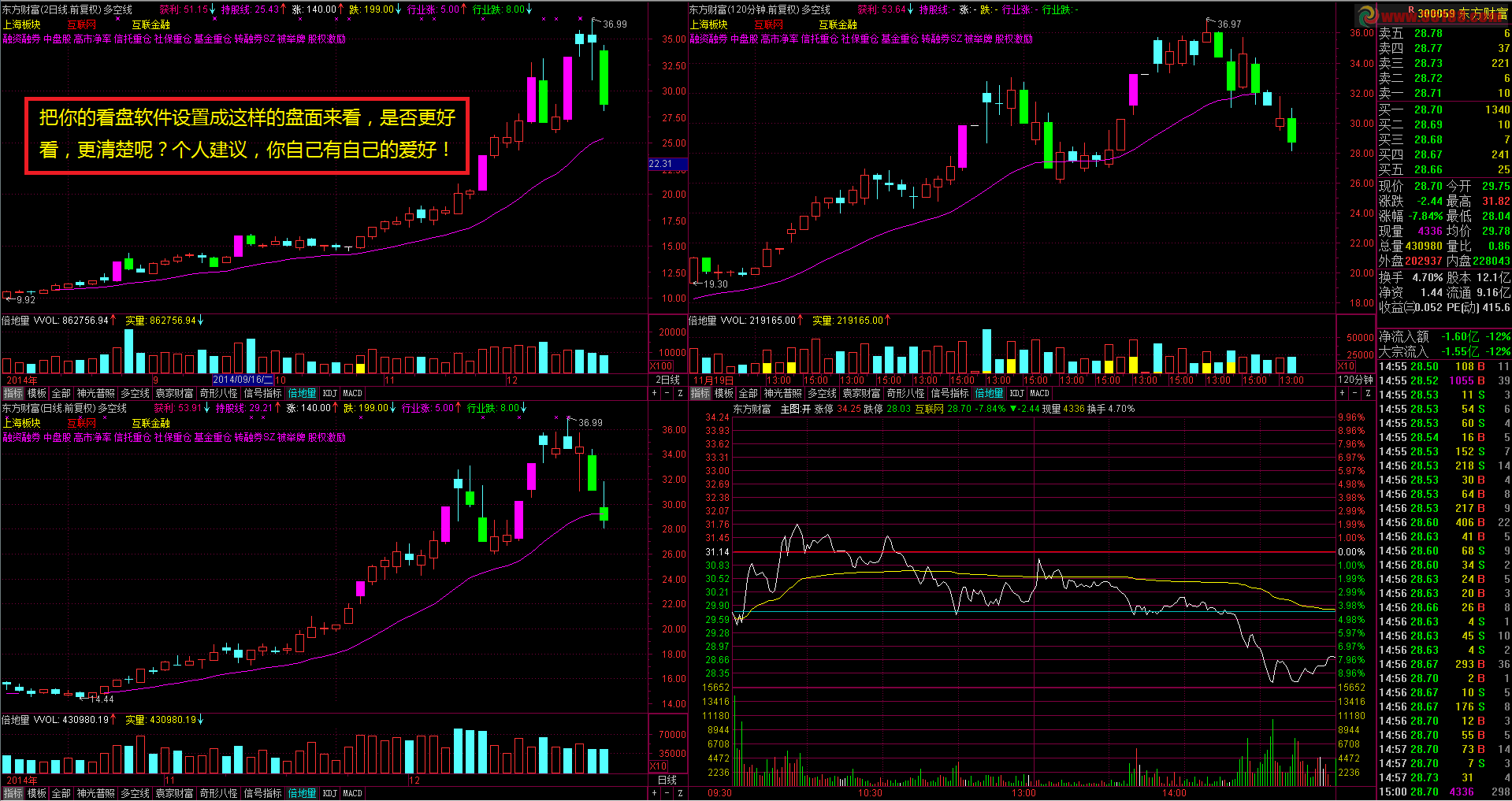Open the 120分钟 period selector
1512x801 pixels.
pos(1355,380)
